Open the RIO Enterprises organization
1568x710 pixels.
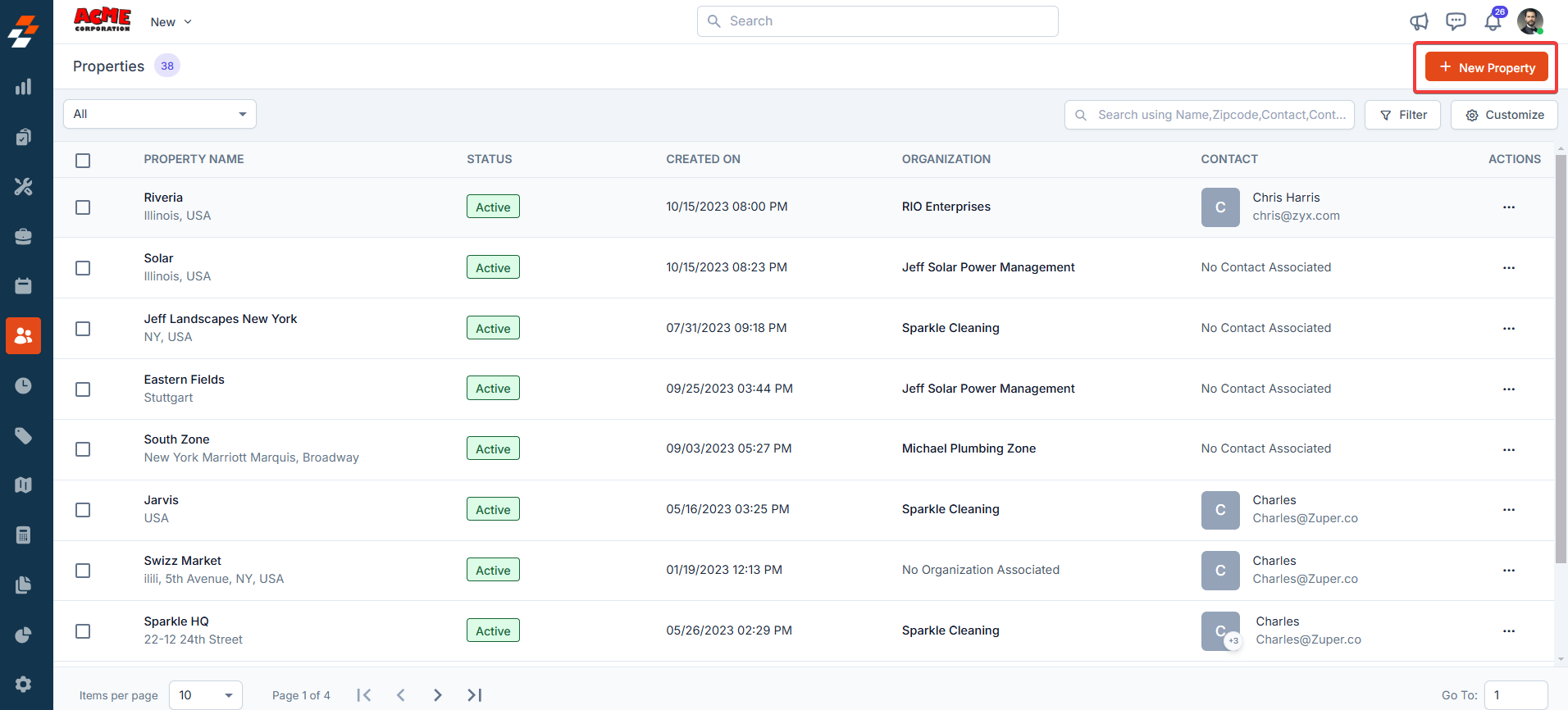[x=946, y=207]
